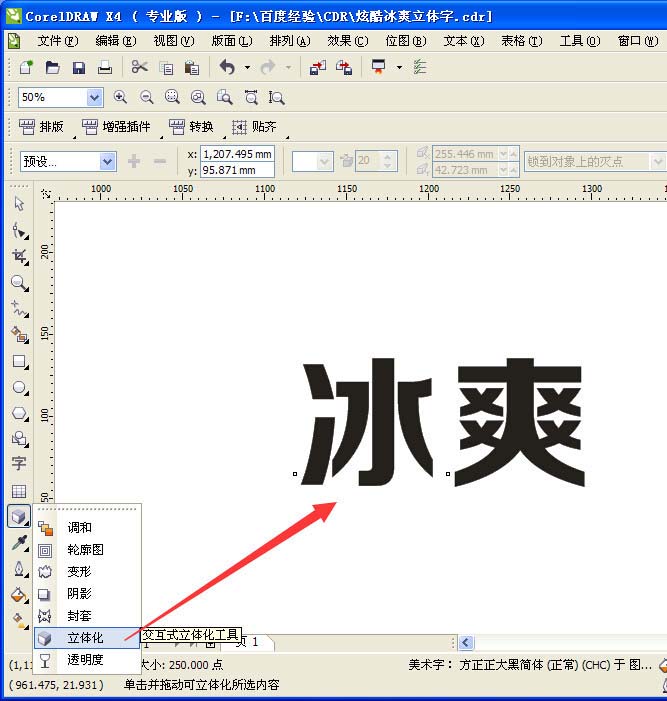Viewport: 667px width, 701px height.
Task: Expand the 预设 preset dropdown
Action: (107, 161)
